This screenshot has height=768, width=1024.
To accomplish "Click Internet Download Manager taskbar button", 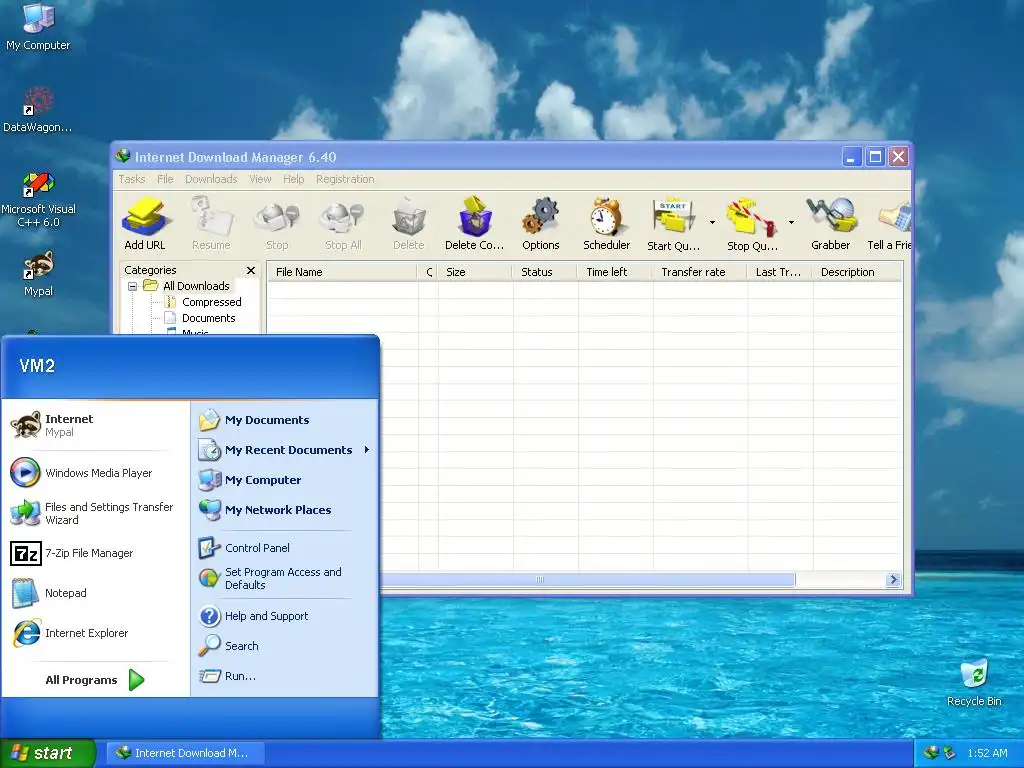I will [185, 753].
